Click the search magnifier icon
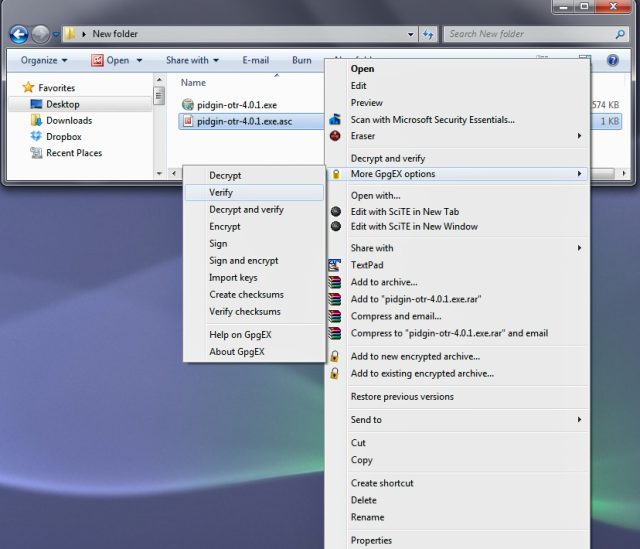 (620, 34)
